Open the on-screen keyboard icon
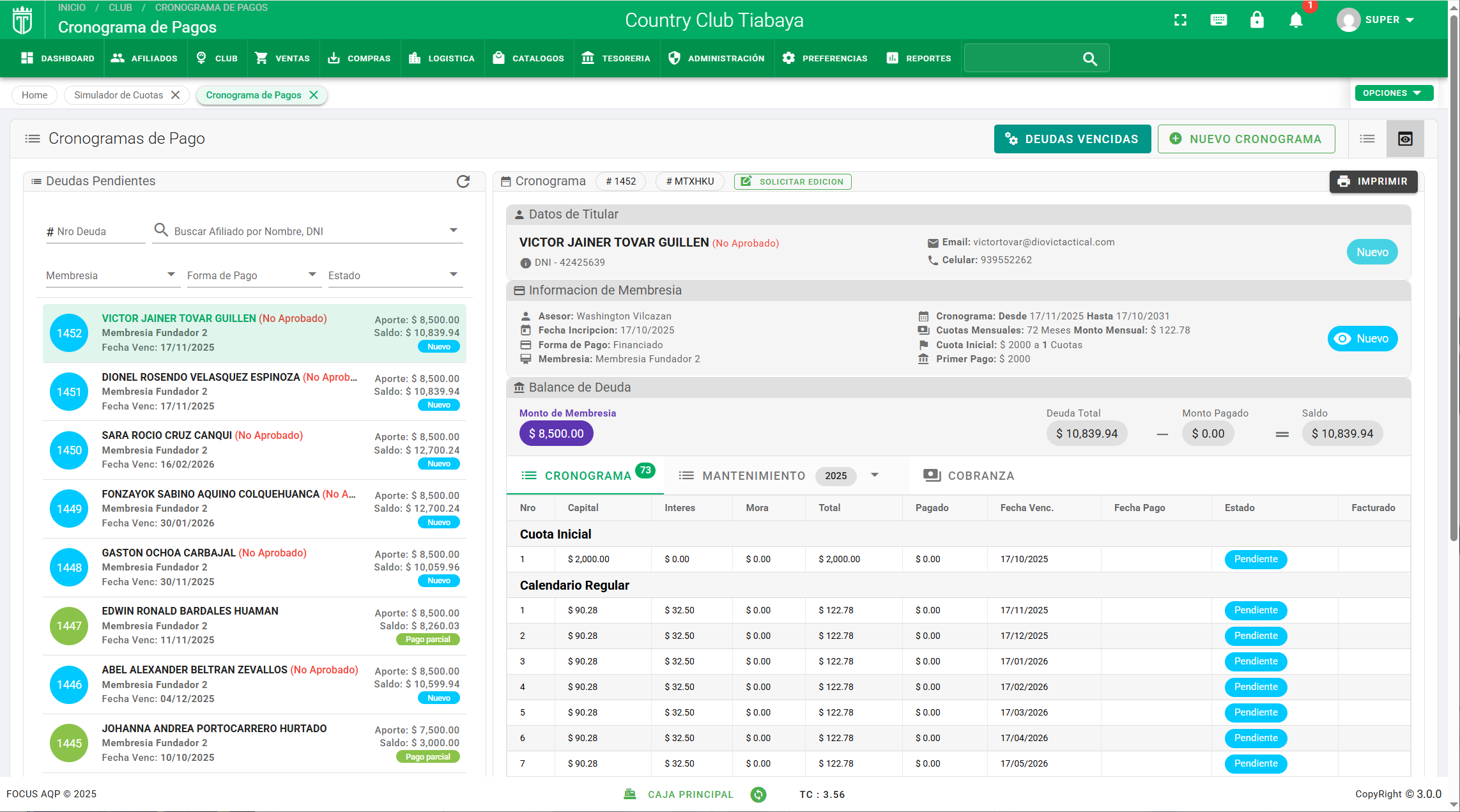 1218,20
